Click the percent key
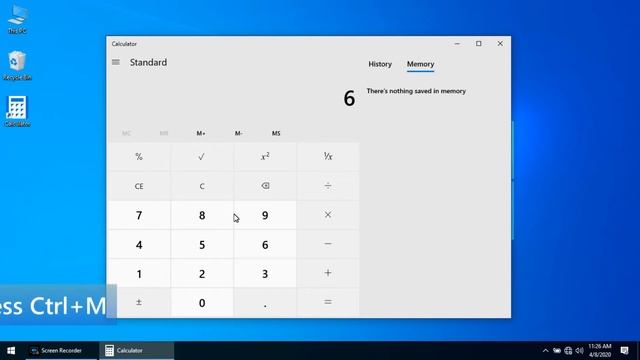Screen dimensions: 640x360 click(x=139, y=157)
